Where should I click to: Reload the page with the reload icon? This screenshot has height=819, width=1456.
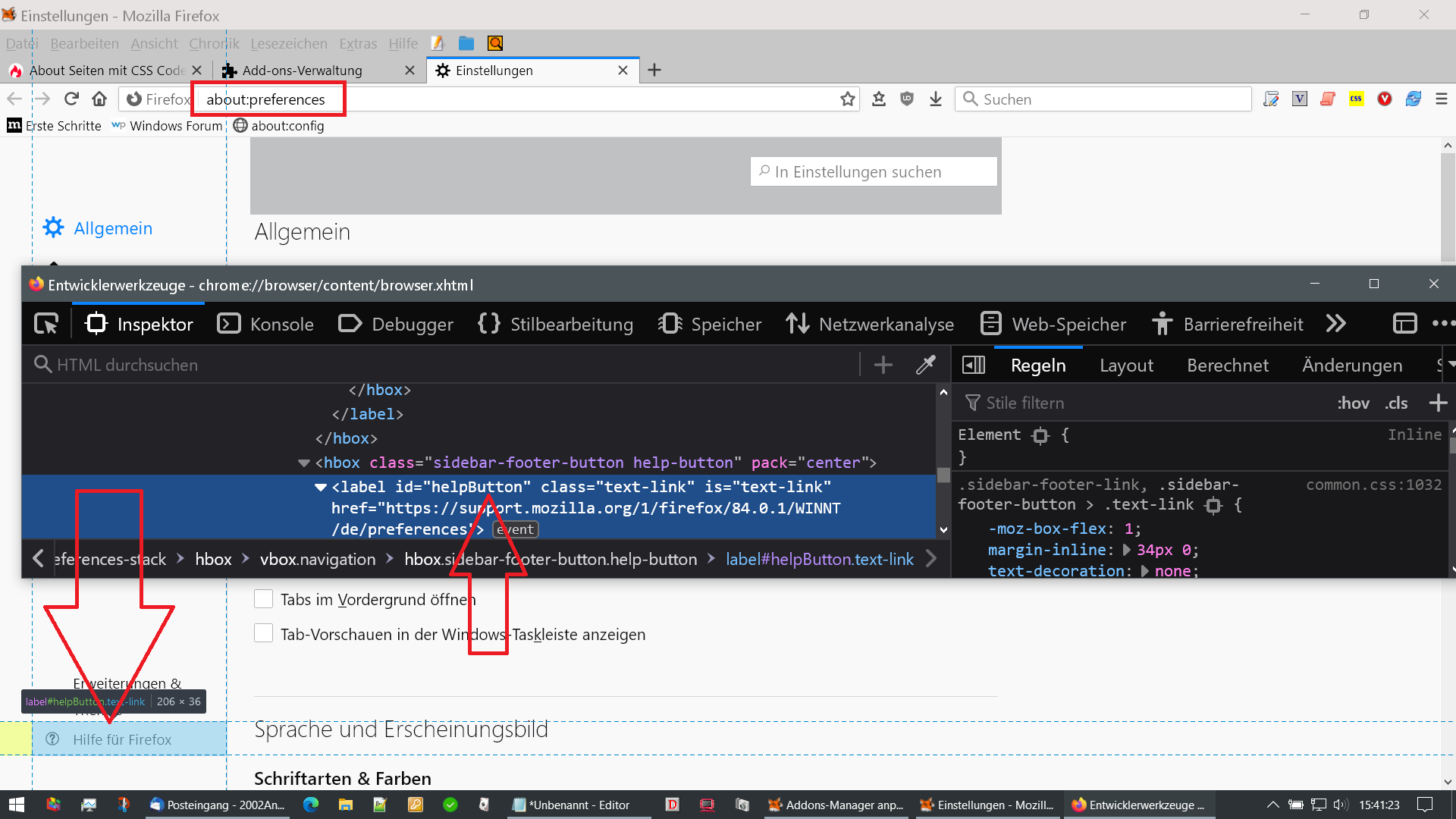(x=71, y=99)
